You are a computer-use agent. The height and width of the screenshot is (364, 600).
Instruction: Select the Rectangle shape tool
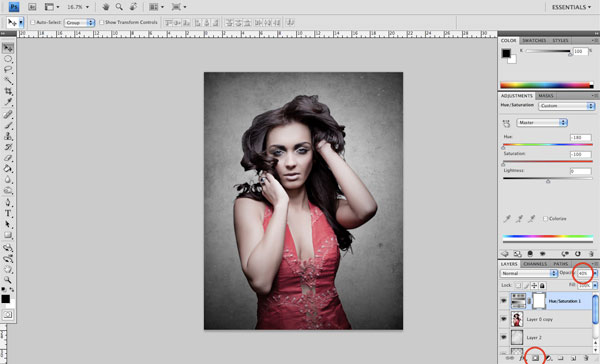[x=8, y=235]
